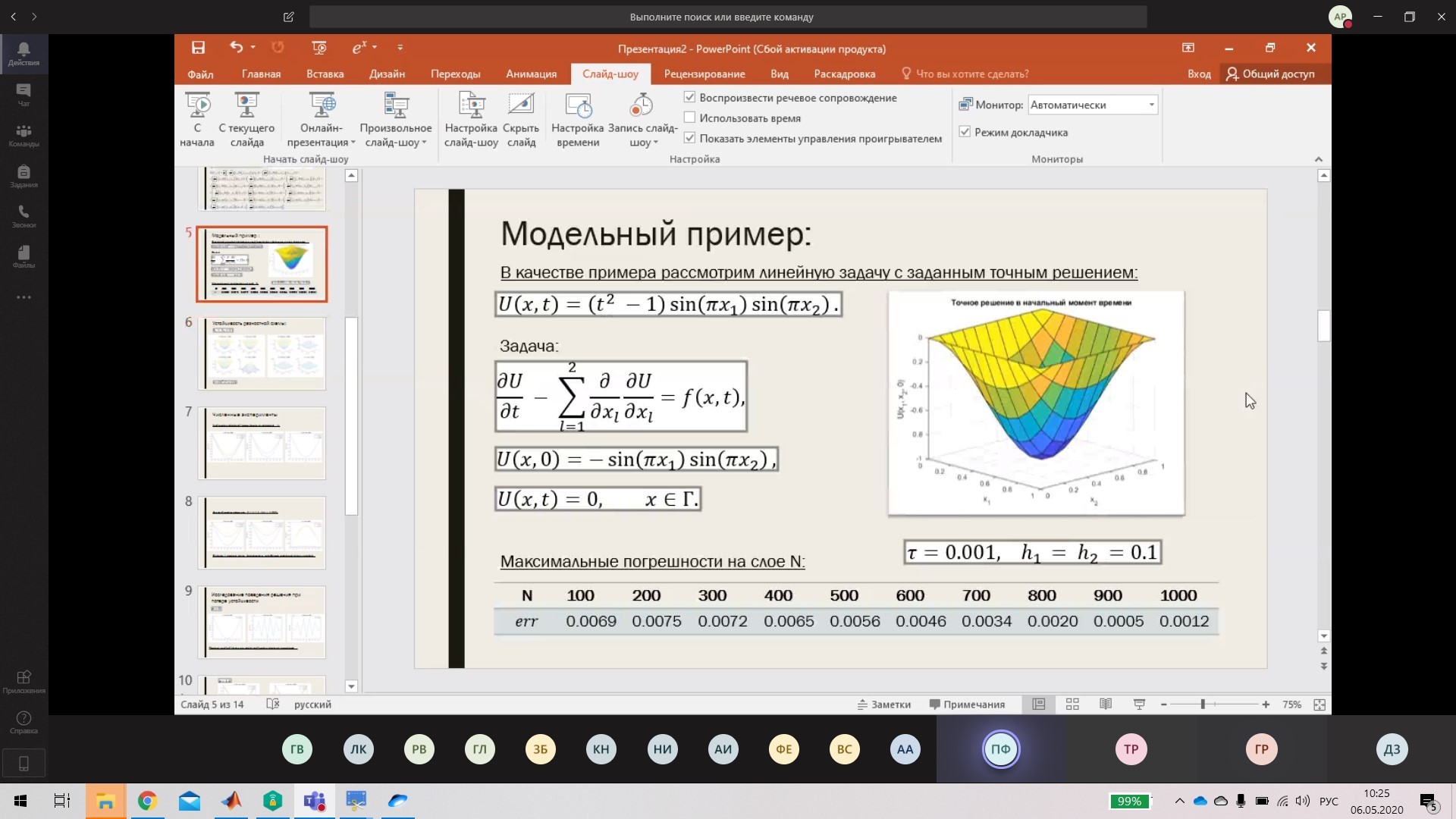Open Teams help 'Справка' icon

24,723
